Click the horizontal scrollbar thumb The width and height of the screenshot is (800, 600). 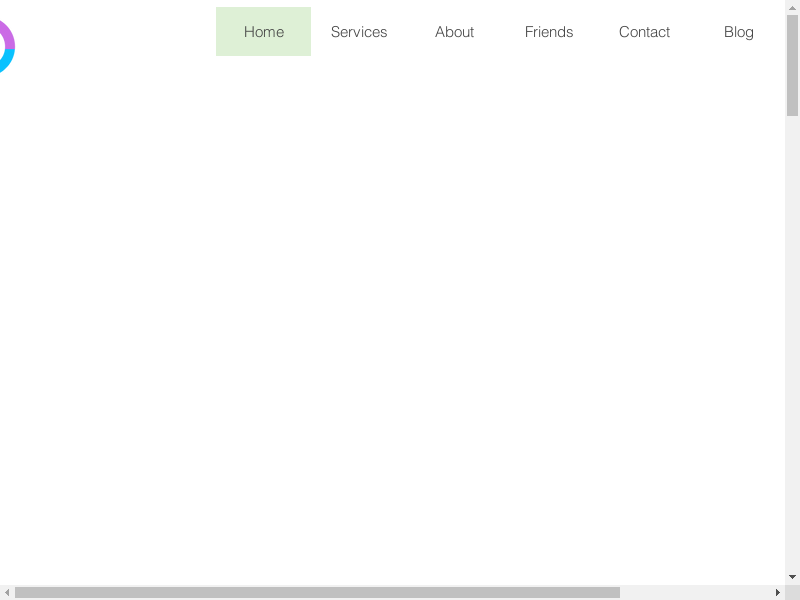tap(317, 592)
